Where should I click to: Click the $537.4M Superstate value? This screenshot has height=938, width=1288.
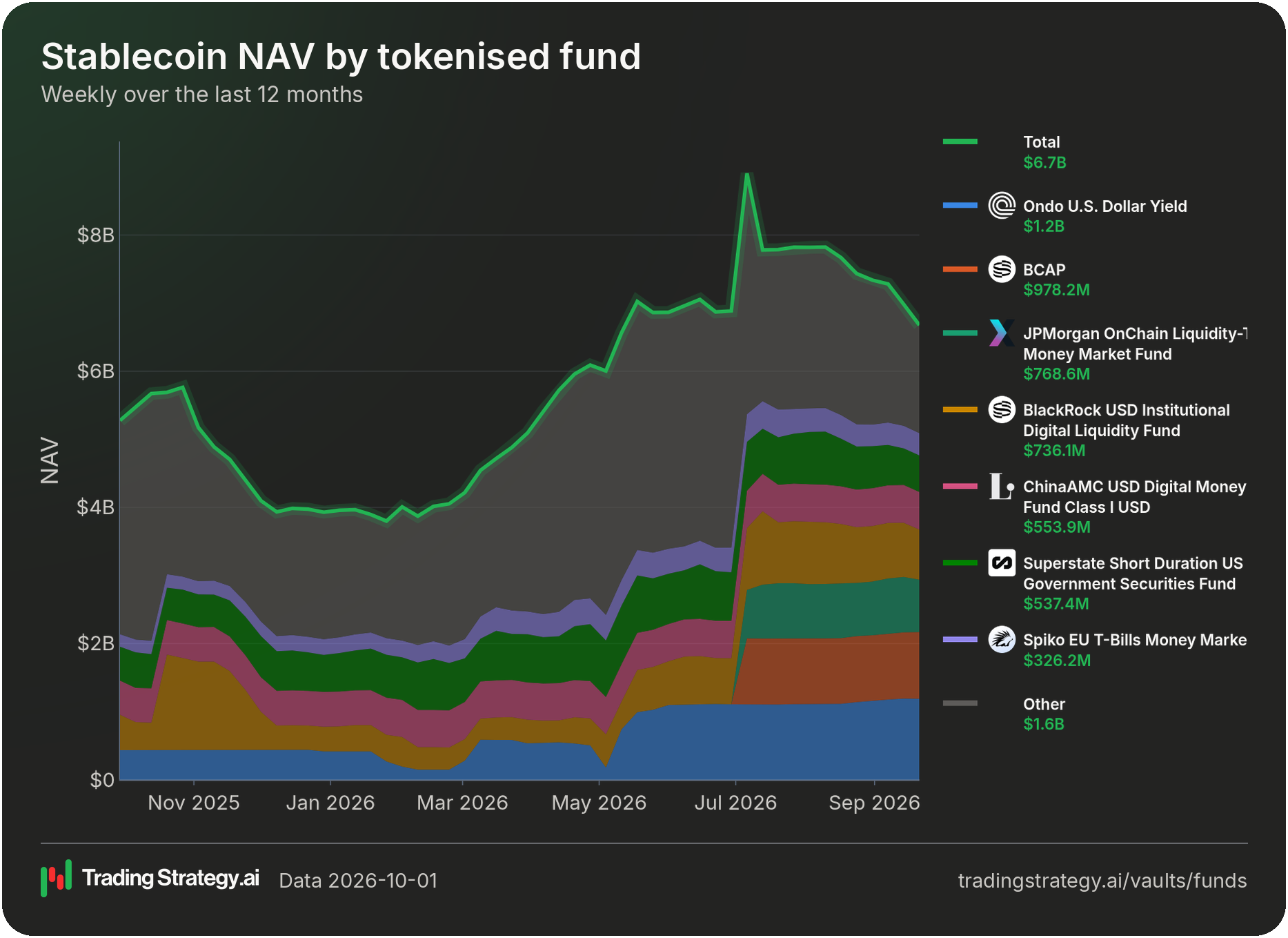click(x=1056, y=604)
